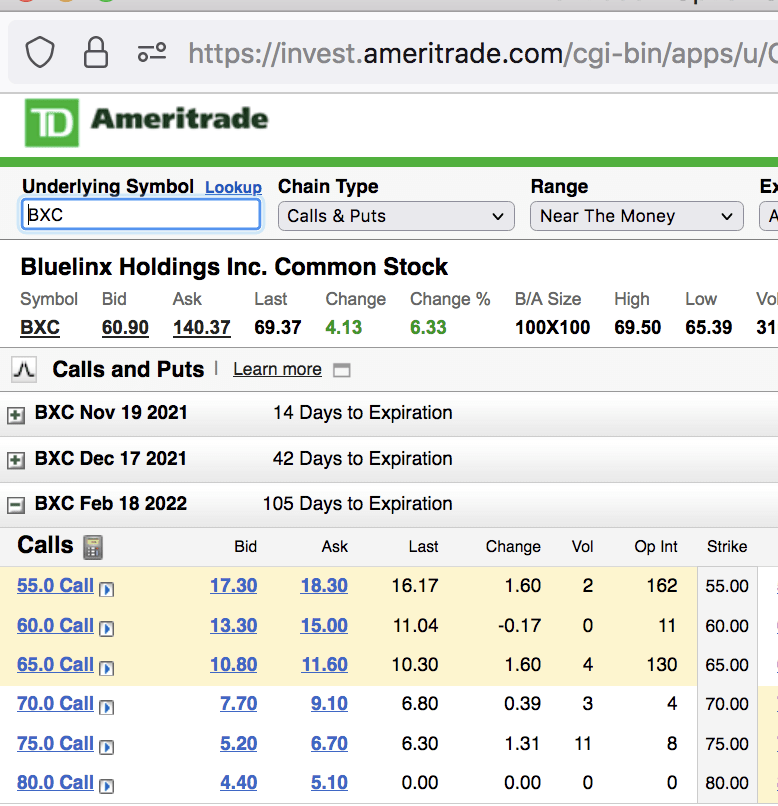This screenshot has width=778, height=806.
Task: Click the TD Ameritrade logo
Action: pos(147,122)
